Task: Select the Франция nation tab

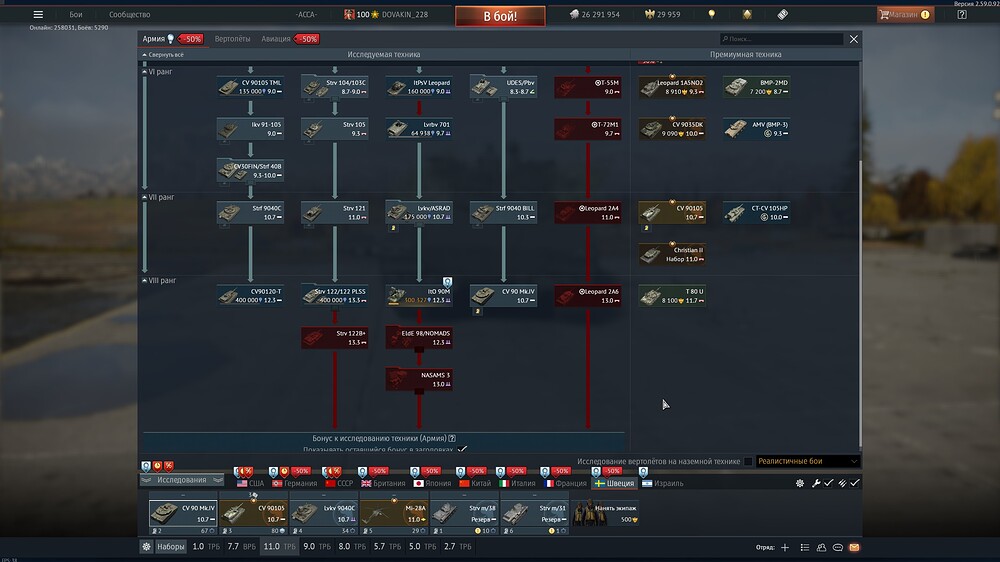Action: click(566, 484)
